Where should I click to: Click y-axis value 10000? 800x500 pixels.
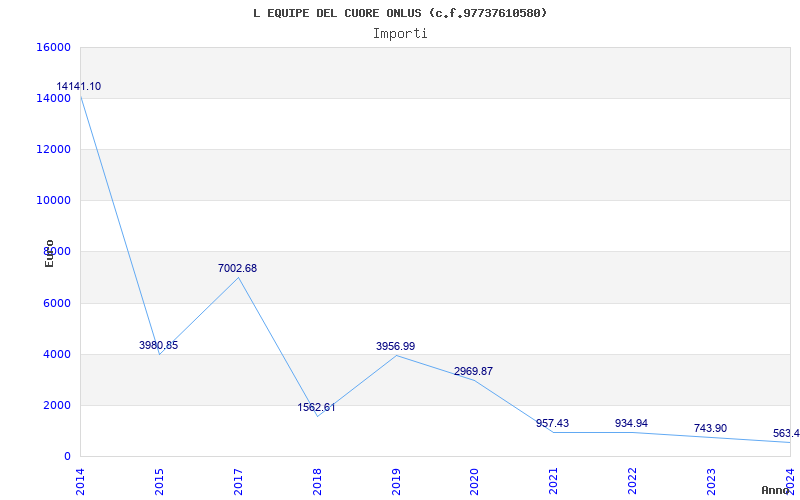pyautogui.click(x=53, y=201)
